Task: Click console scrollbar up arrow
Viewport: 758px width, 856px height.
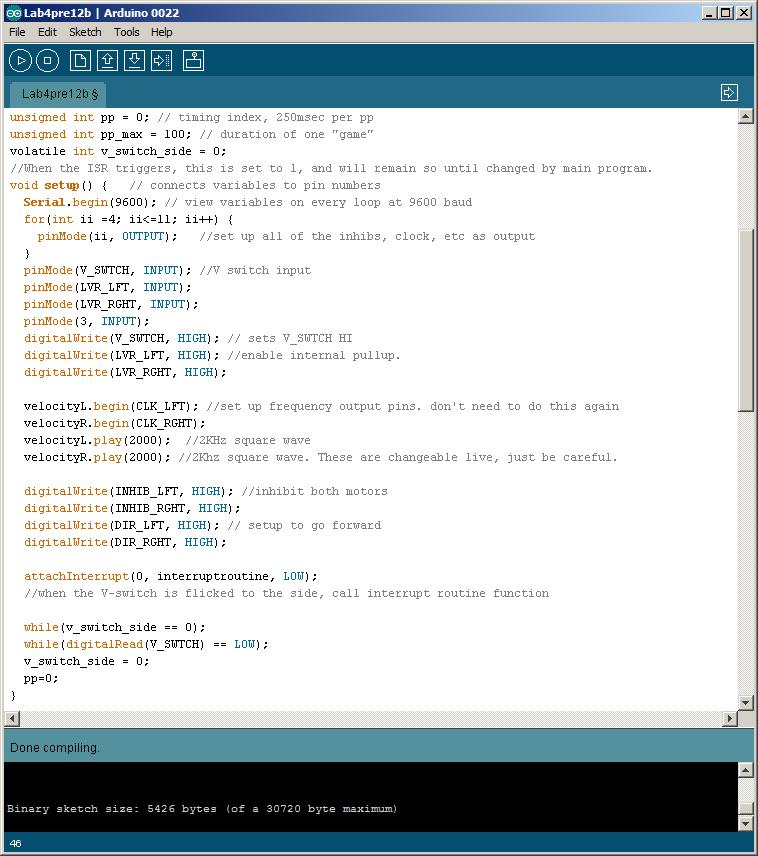Action: [x=746, y=770]
